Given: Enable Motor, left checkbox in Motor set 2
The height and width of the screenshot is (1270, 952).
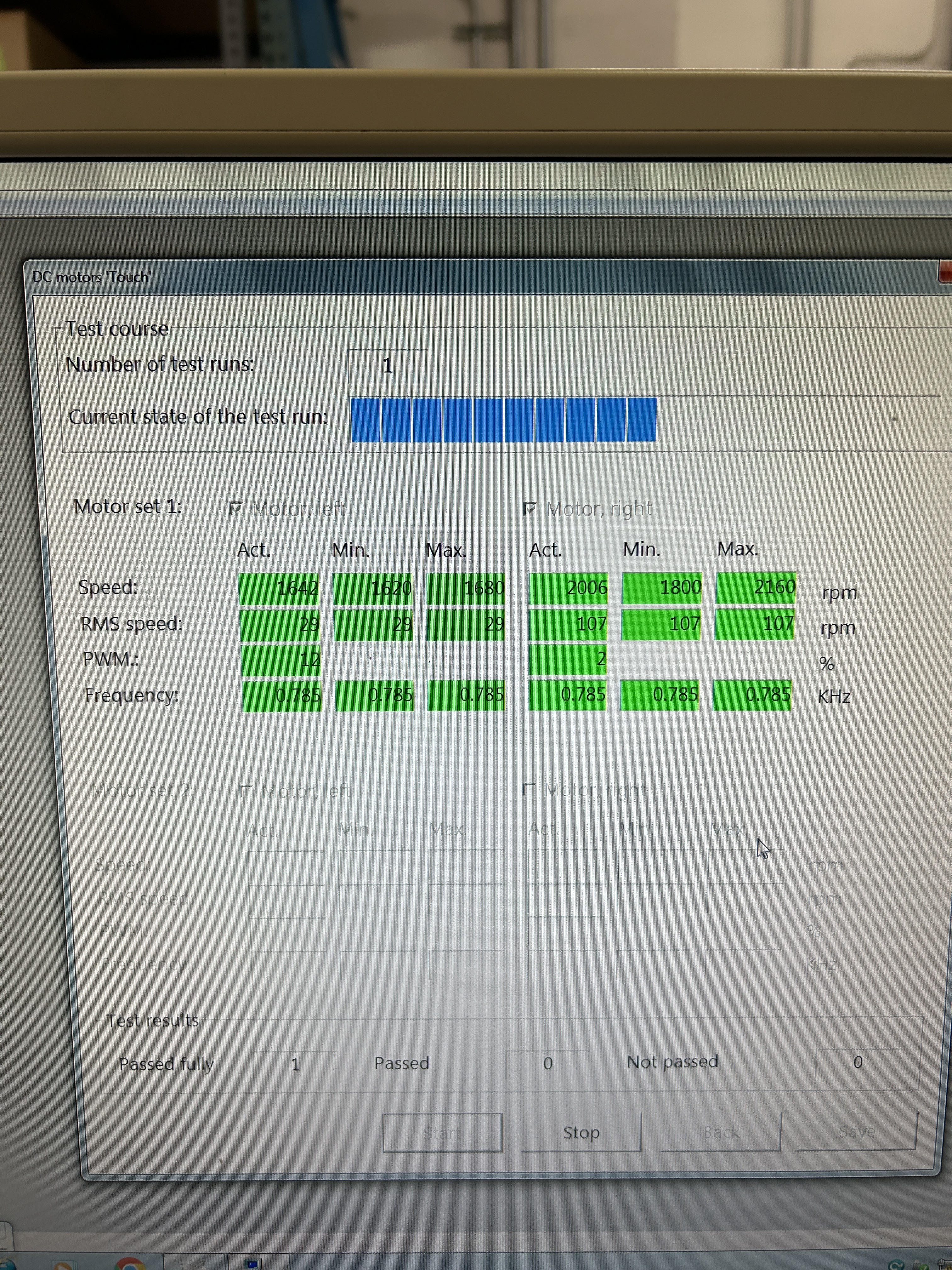Looking at the screenshot, I should click(x=246, y=791).
